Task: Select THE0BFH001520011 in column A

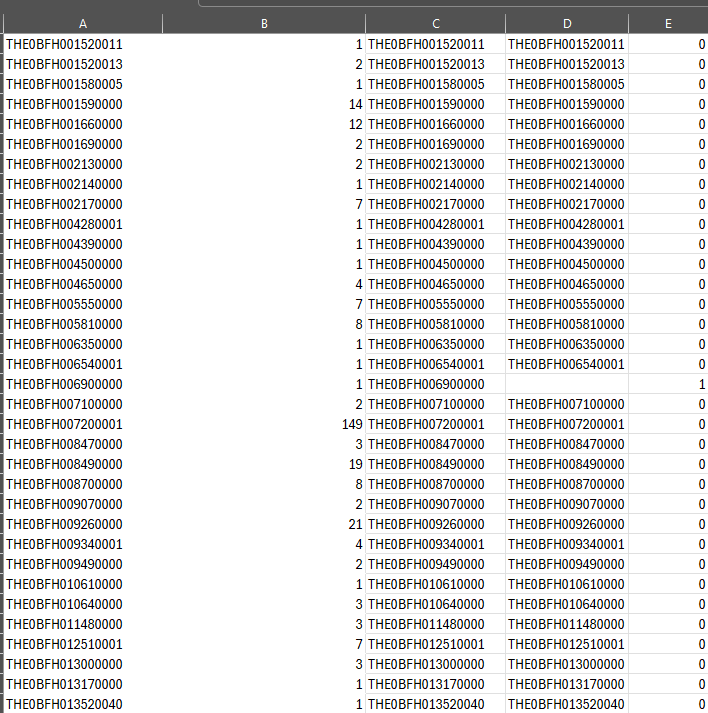Action: pos(82,44)
